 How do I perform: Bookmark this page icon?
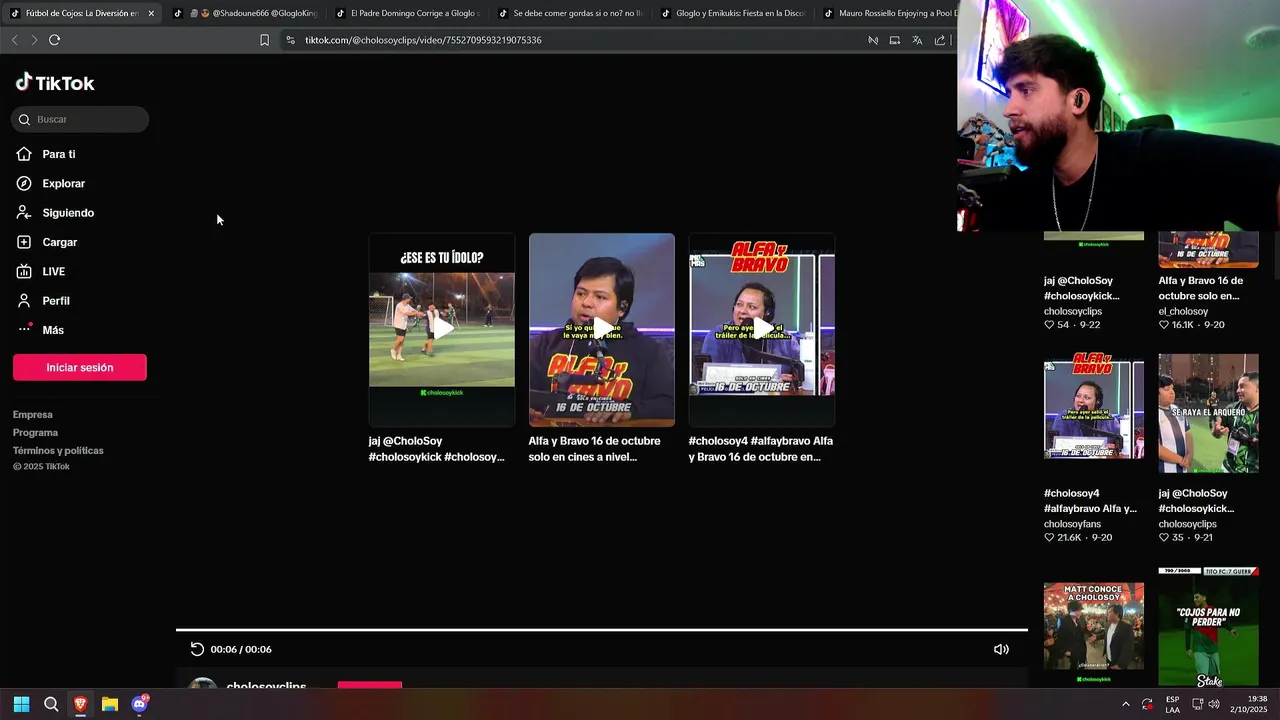pyautogui.click(x=264, y=40)
